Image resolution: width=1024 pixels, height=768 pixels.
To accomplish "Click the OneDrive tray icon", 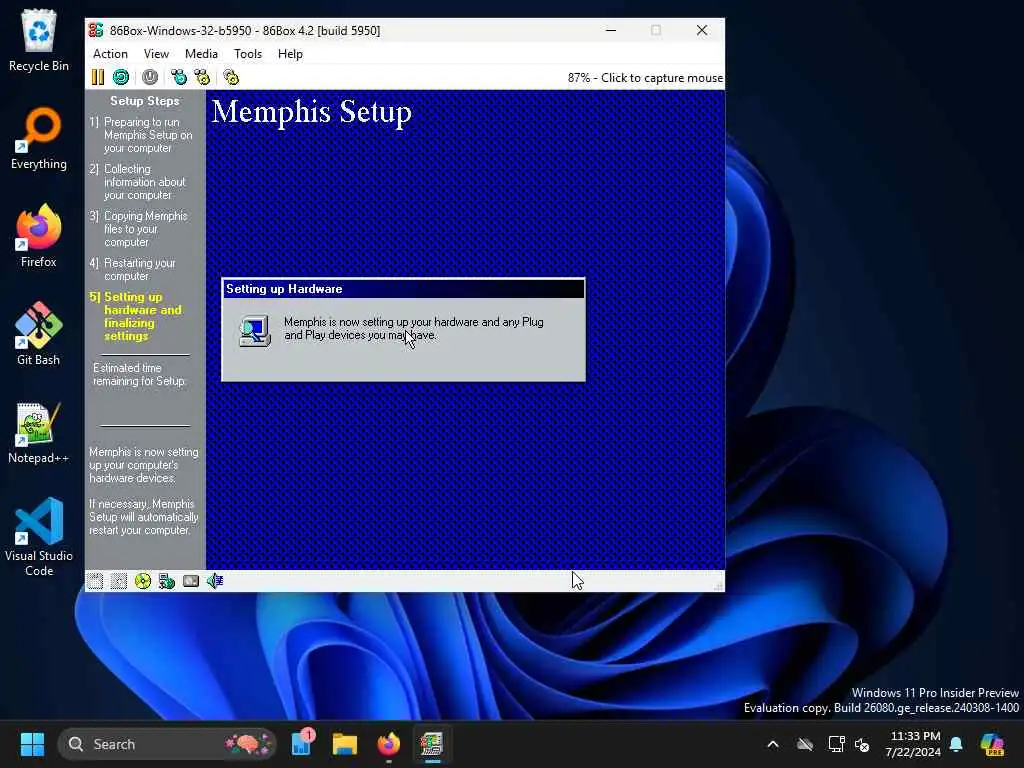I will 805,744.
